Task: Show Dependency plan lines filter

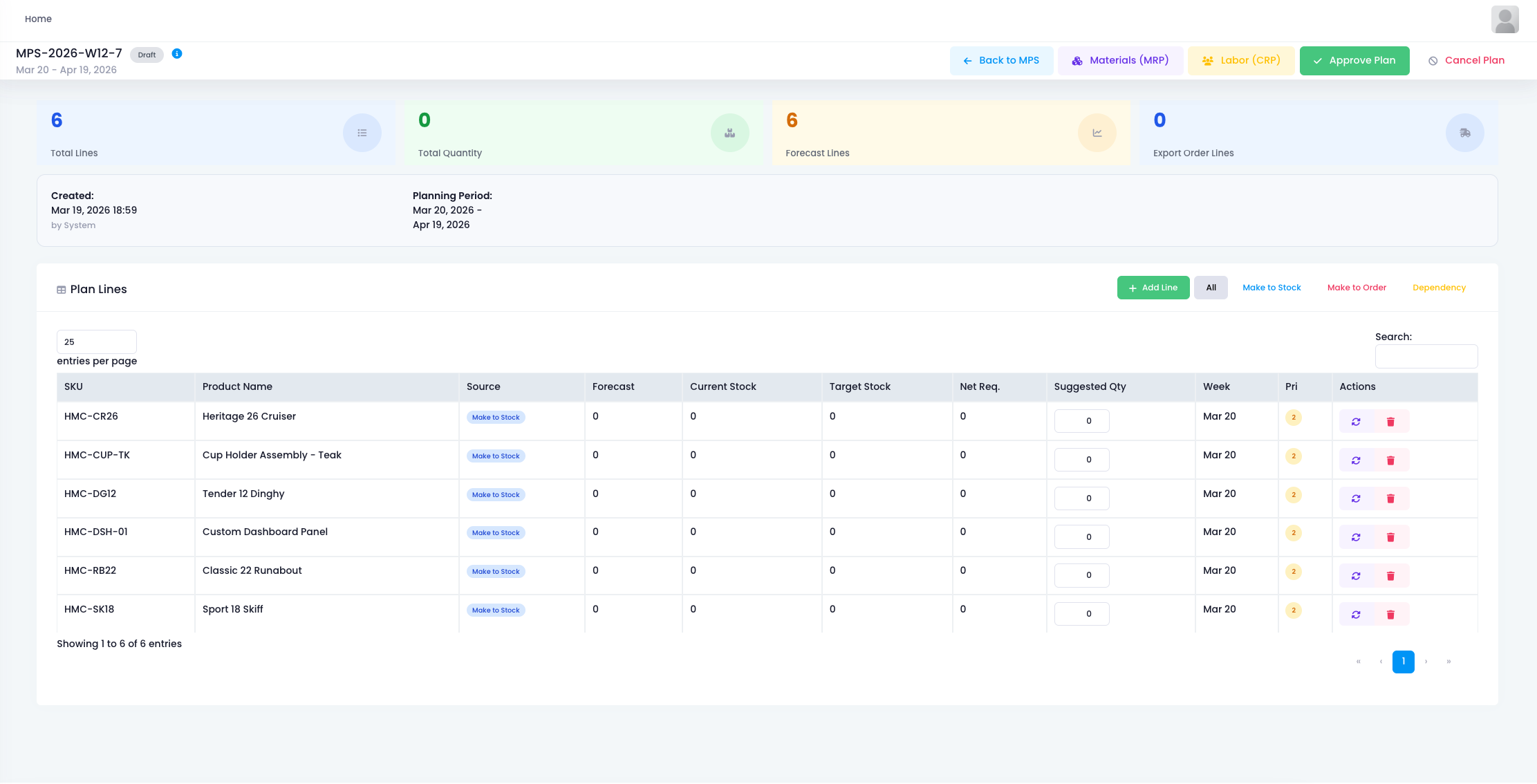Action: point(1439,288)
